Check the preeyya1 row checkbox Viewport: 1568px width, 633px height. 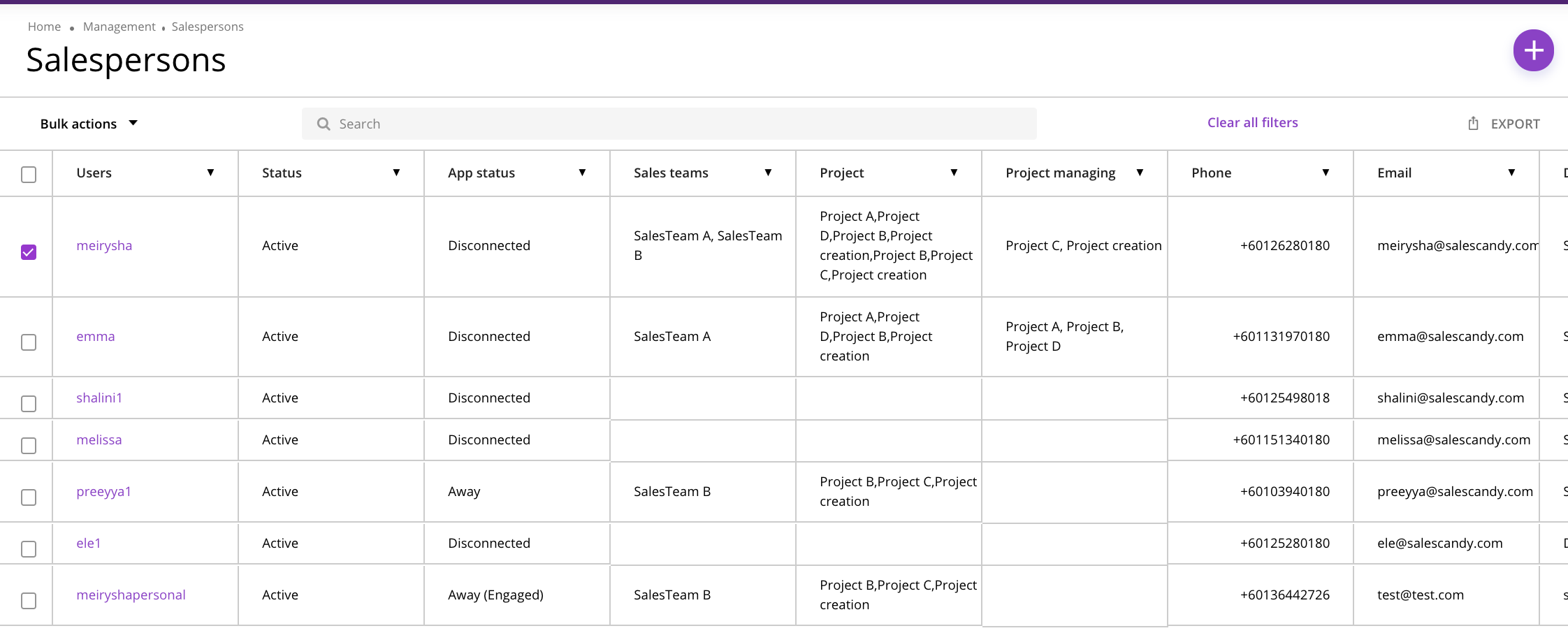pos(29,497)
